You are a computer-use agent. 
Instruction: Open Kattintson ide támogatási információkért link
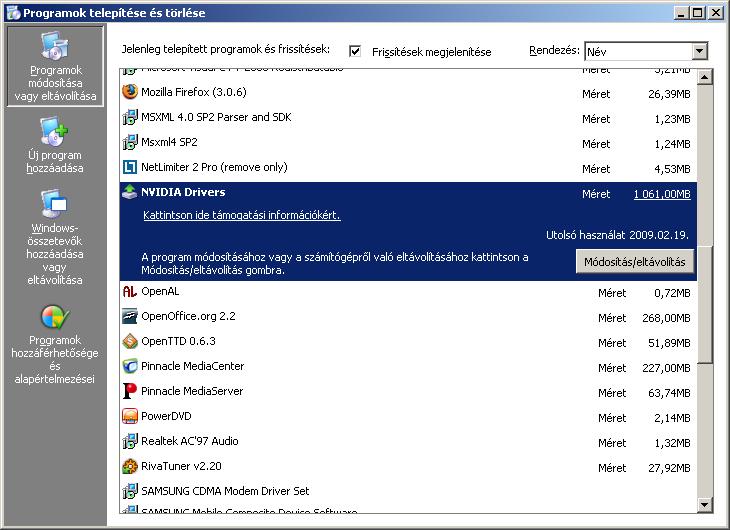click(x=242, y=215)
